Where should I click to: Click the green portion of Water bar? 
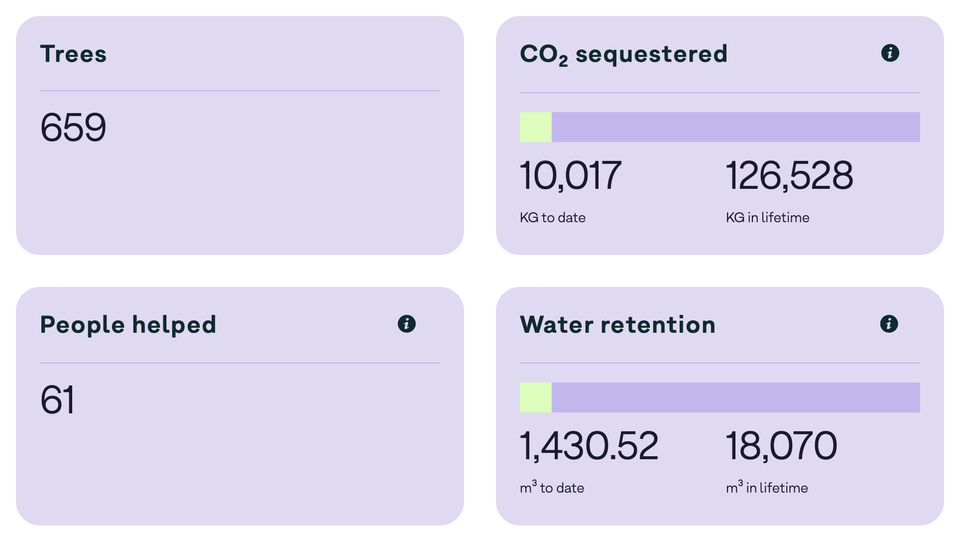[536, 397]
